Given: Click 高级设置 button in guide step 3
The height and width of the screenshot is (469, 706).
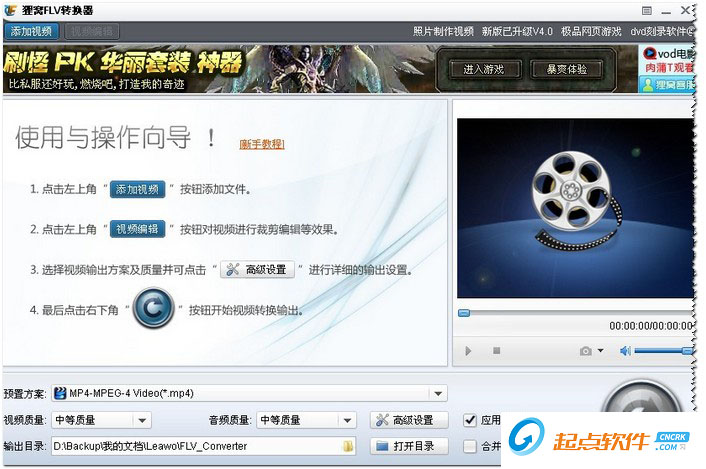Looking at the screenshot, I should [x=257, y=270].
